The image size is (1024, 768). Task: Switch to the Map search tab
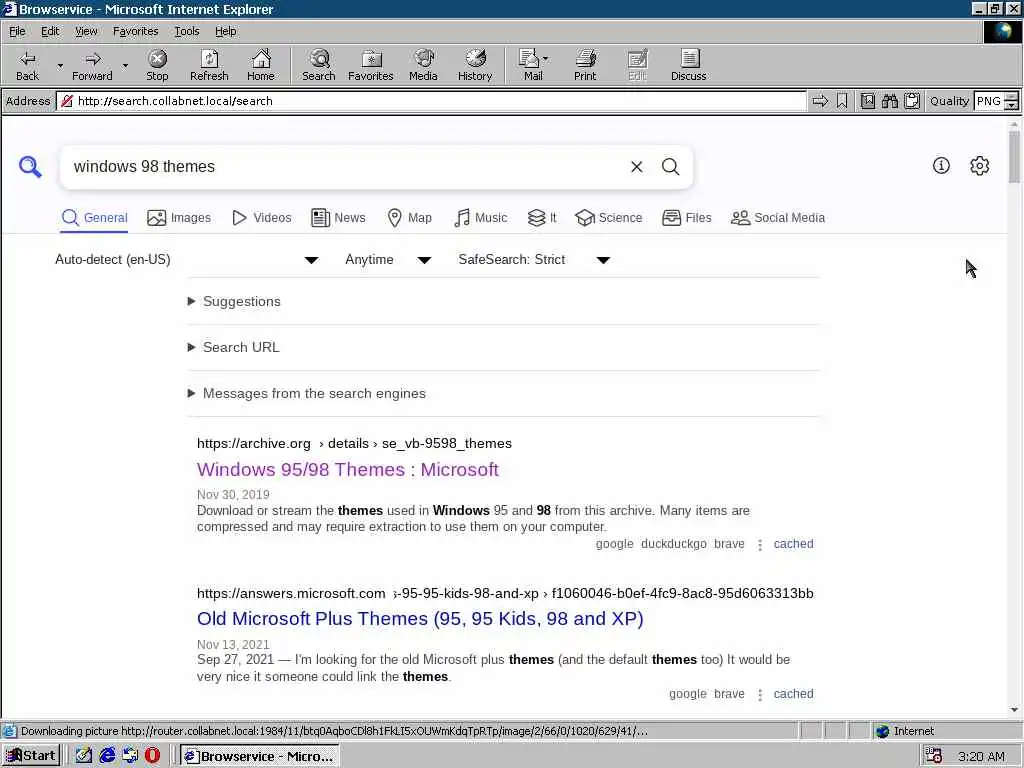point(409,217)
